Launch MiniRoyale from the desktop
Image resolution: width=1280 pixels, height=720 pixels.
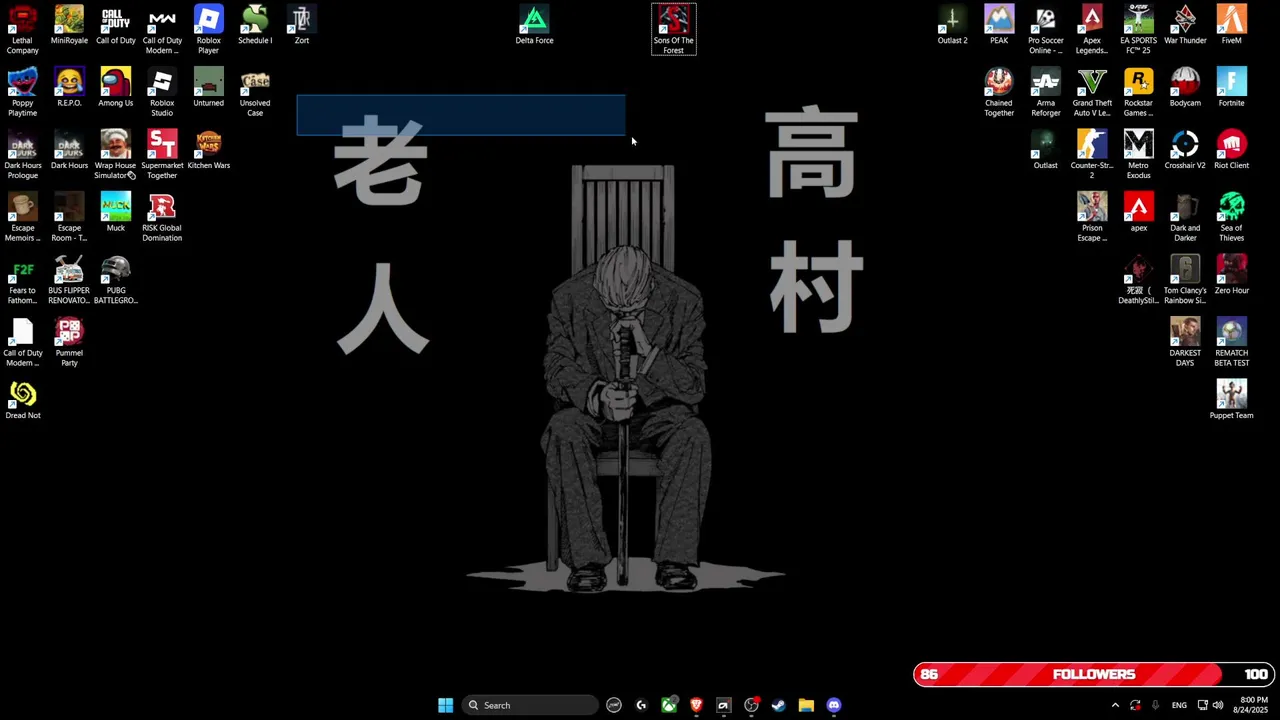tap(69, 26)
